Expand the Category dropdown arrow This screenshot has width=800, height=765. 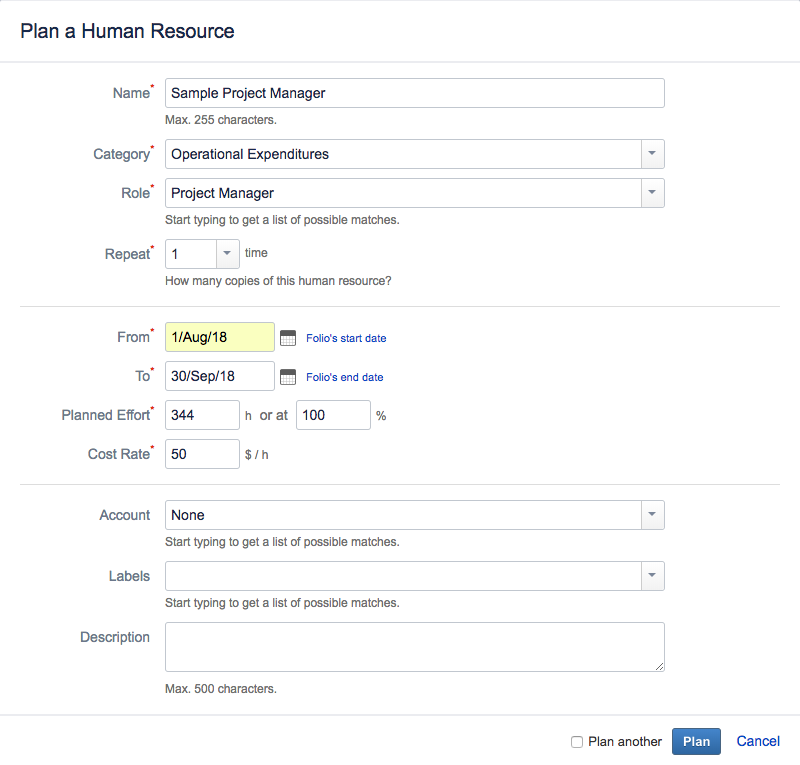[x=652, y=154]
